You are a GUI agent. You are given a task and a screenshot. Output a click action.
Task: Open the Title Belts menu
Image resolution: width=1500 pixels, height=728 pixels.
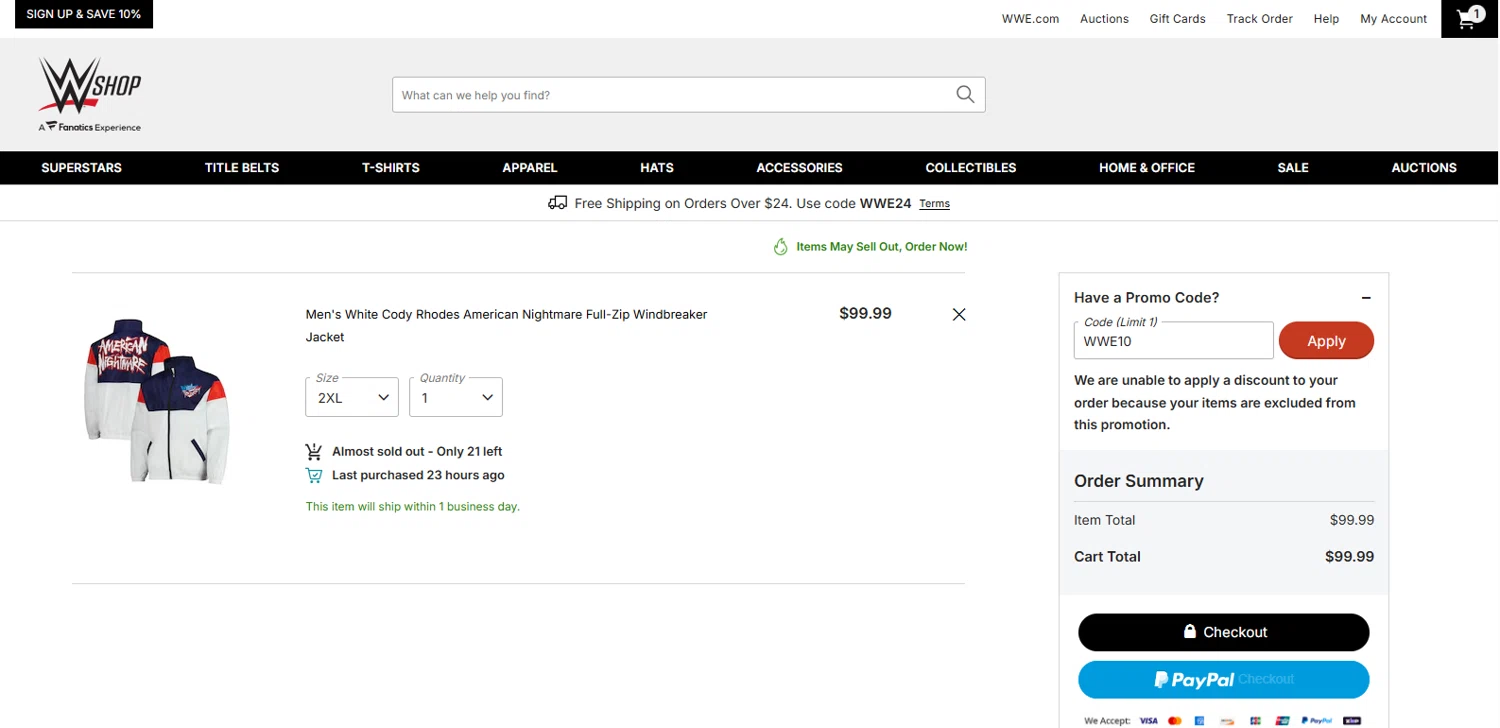242,168
